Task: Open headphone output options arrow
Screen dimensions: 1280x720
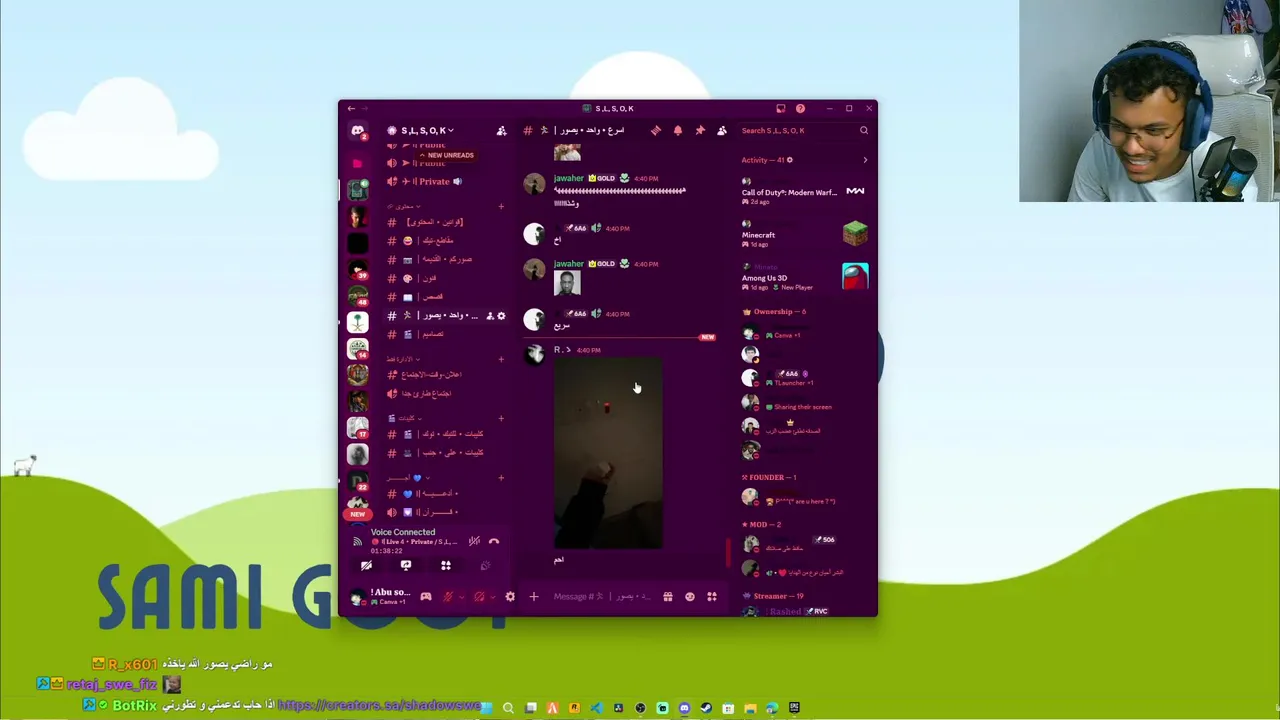Action: (x=492, y=597)
